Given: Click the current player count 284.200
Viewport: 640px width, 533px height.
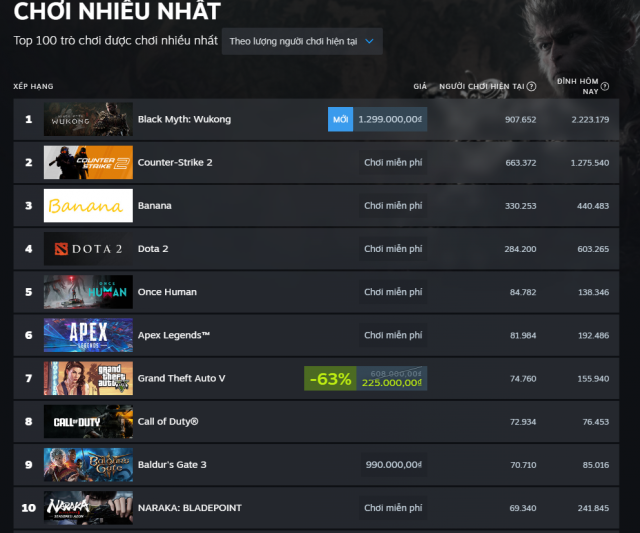Looking at the screenshot, I should (520, 249).
